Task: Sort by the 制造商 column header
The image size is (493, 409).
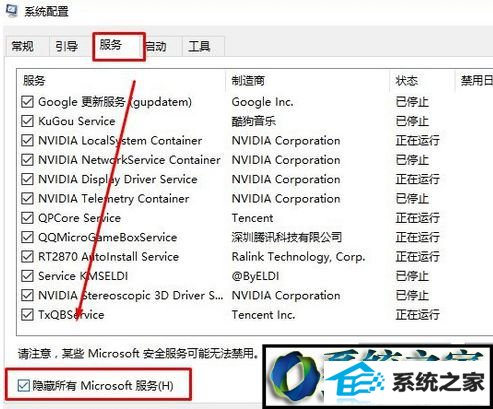Action: coord(308,80)
